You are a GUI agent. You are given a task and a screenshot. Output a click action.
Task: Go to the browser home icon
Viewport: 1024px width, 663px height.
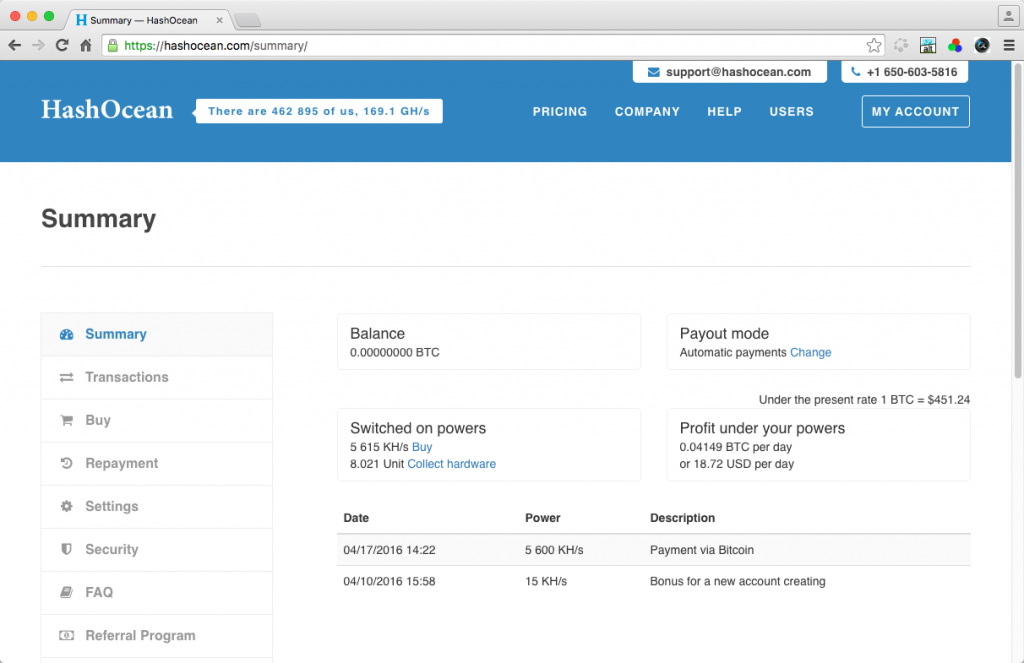coord(86,45)
